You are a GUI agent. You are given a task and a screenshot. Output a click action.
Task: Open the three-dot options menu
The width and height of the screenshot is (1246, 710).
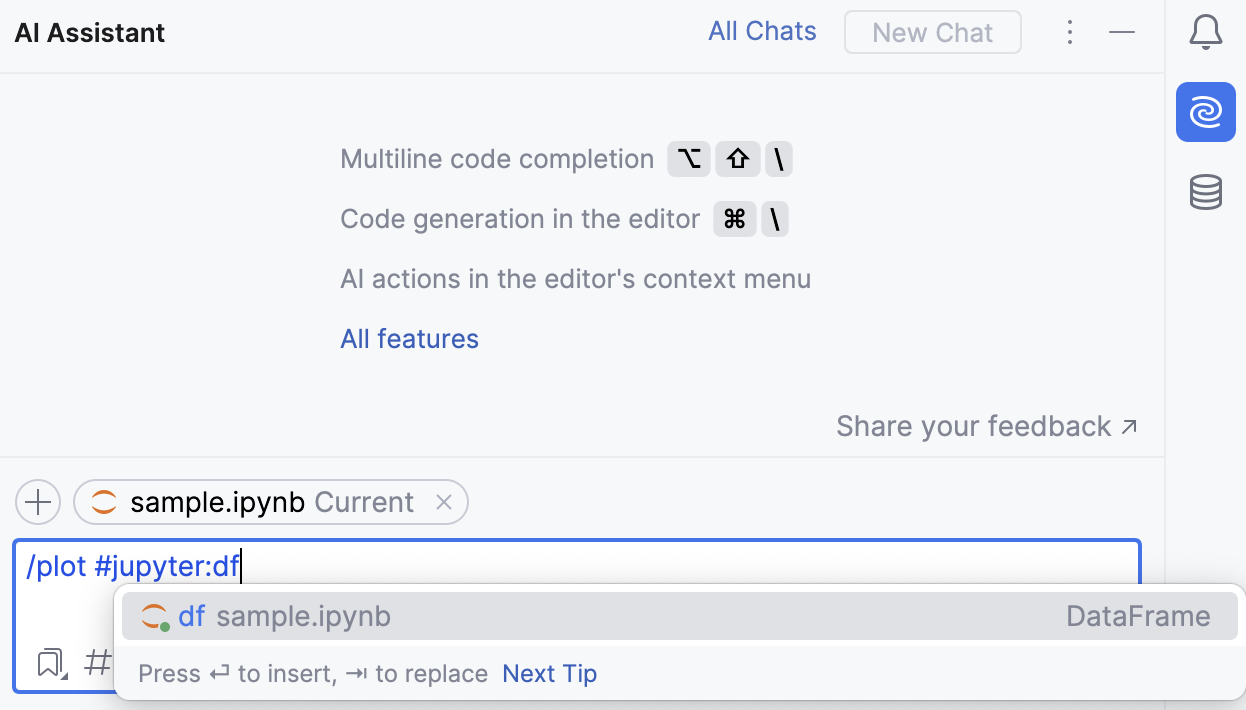(1070, 31)
